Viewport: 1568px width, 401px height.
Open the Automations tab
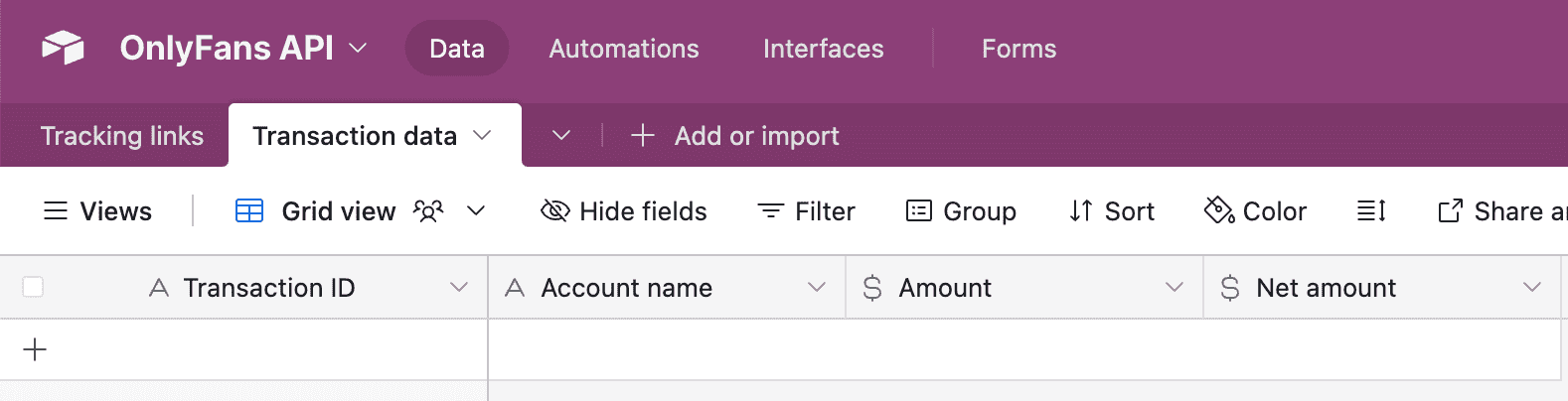click(624, 49)
